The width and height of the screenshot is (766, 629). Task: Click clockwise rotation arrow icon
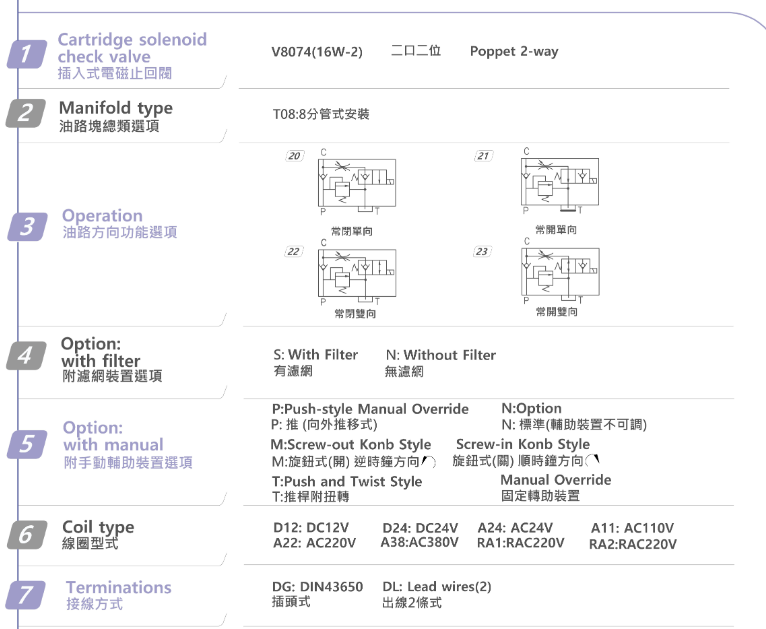(x=593, y=460)
